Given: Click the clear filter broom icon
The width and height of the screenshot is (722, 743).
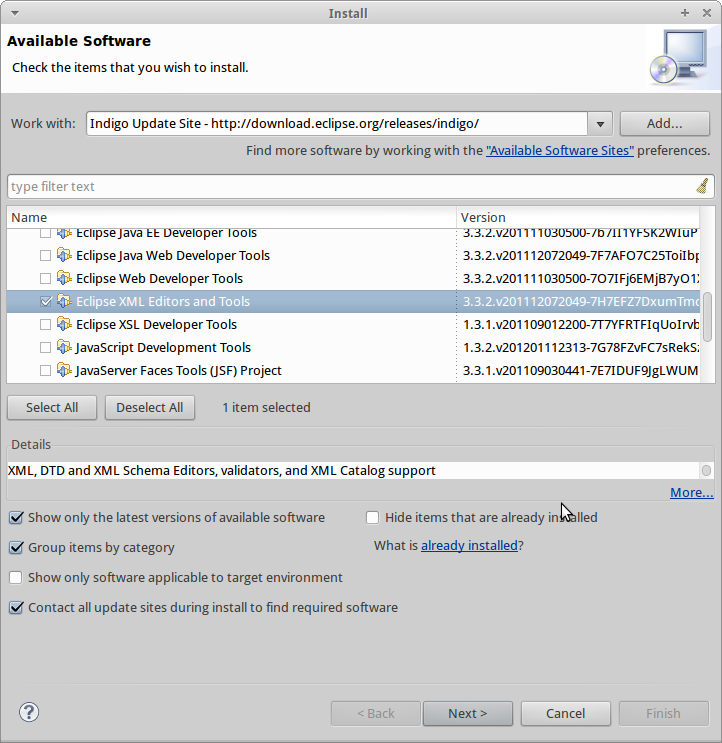Looking at the screenshot, I should tap(702, 186).
